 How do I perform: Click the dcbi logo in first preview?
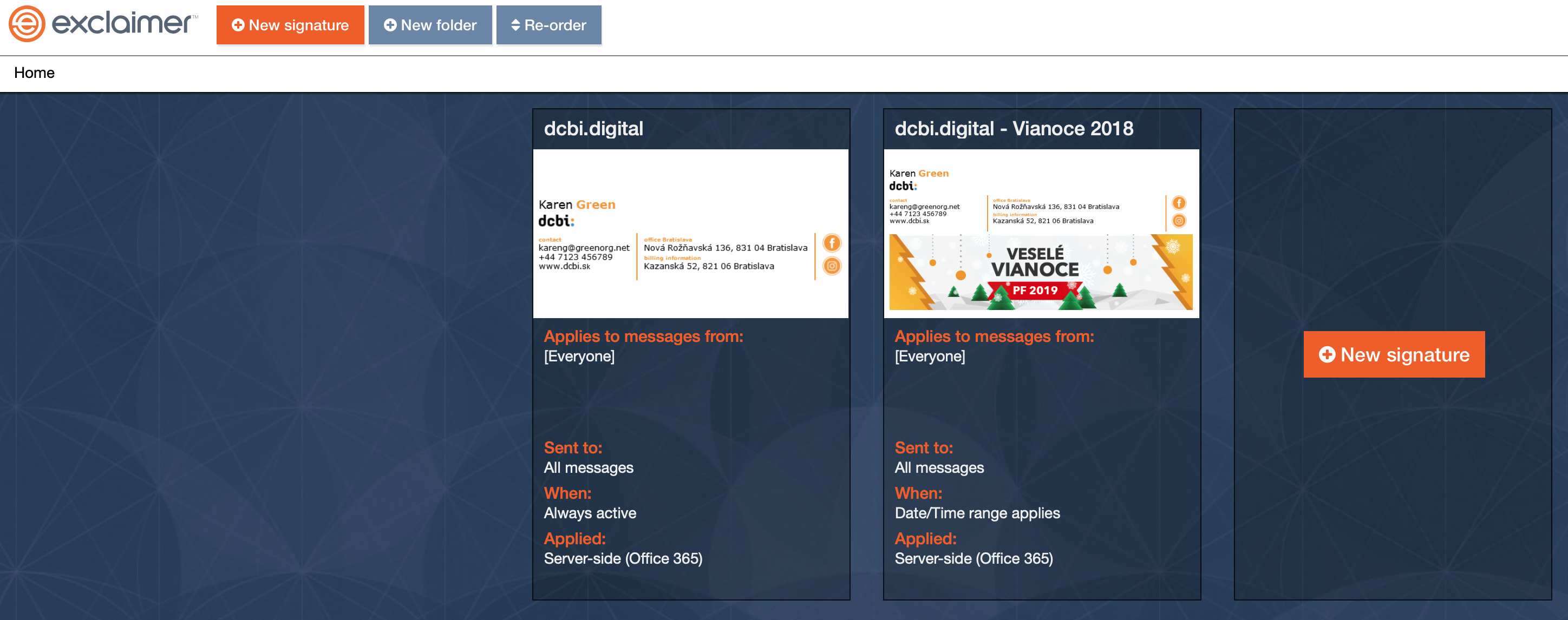tap(556, 221)
